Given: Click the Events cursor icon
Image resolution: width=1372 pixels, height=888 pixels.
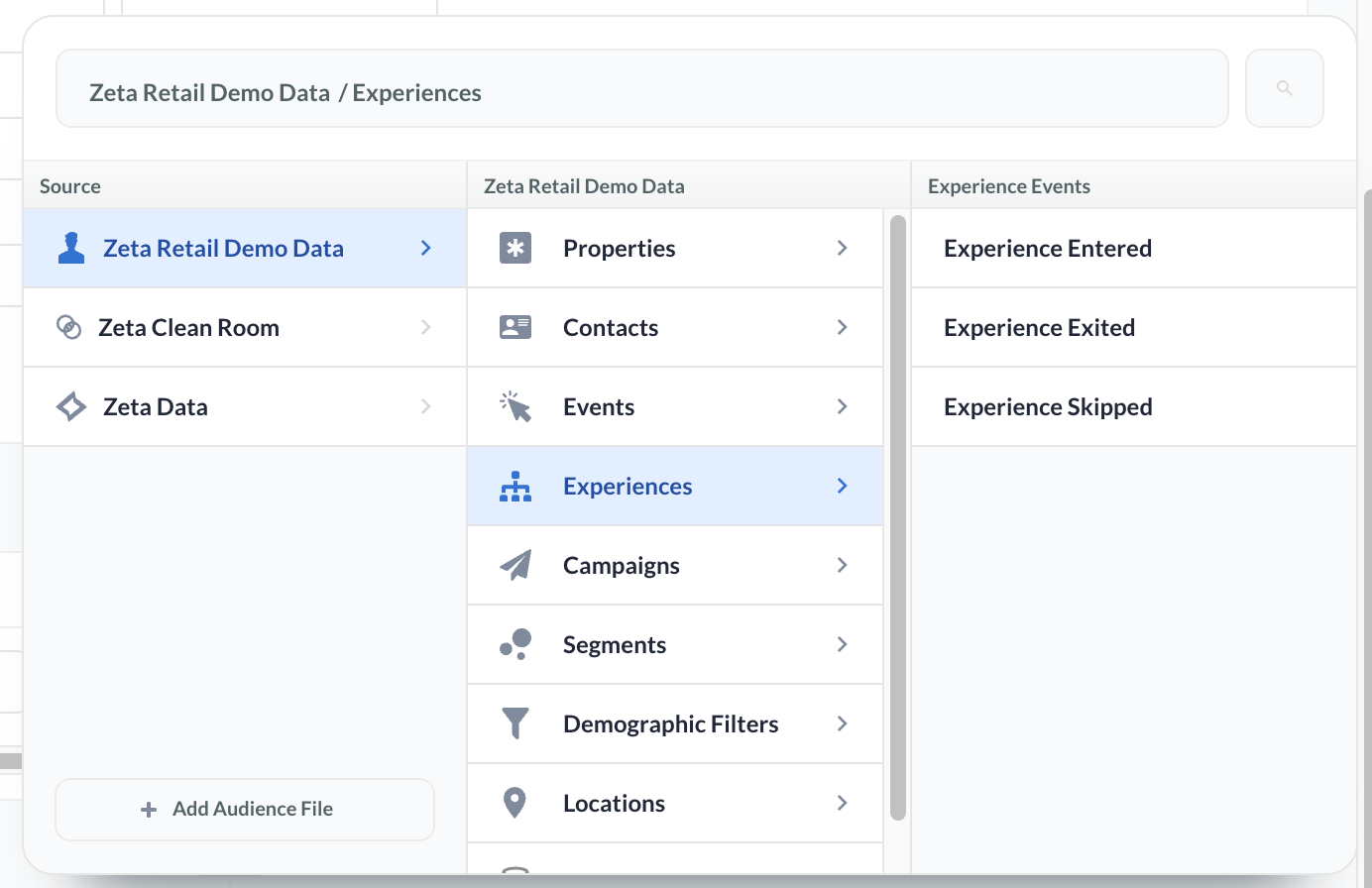Looking at the screenshot, I should pyautogui.click(x=515, y=406).
